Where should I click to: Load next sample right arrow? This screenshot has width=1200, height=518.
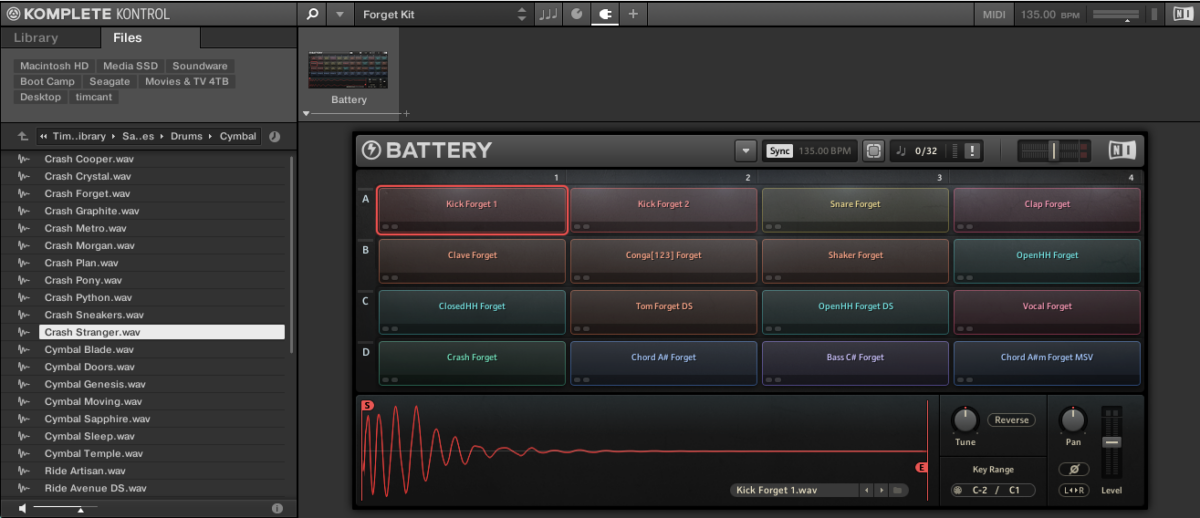click(880, 490)
